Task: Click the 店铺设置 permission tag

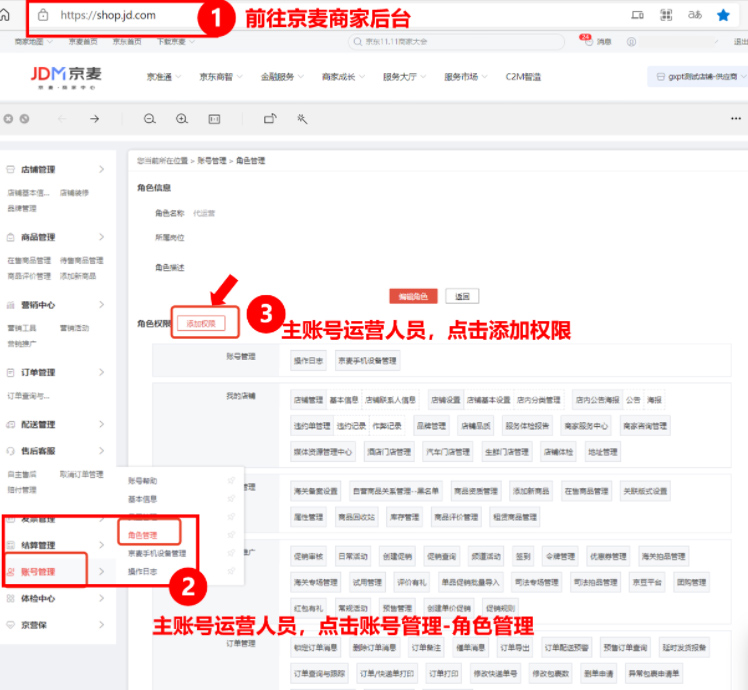Action: pyautogui.click(x=446, y=400)
